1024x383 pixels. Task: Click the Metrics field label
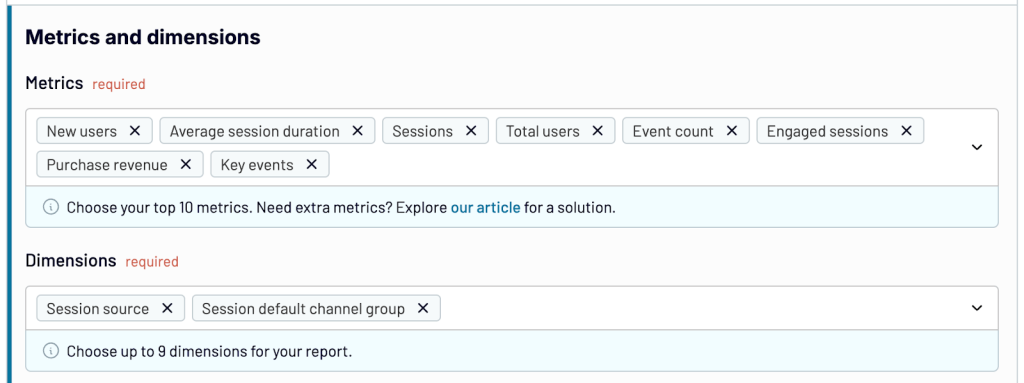click(54, 83)
